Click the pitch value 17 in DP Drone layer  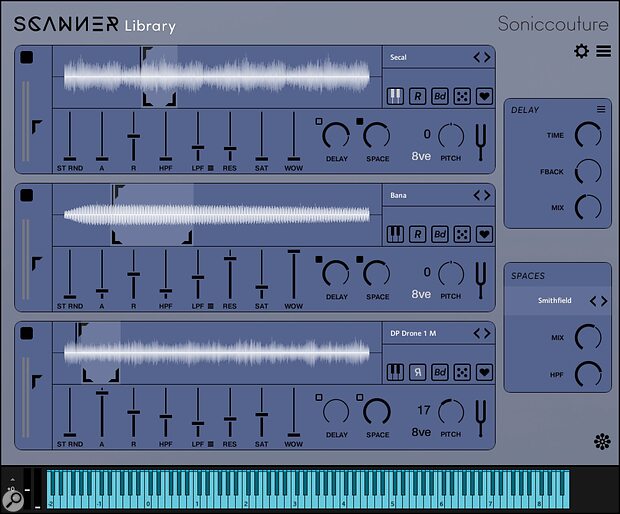click(x=423, y=410)
